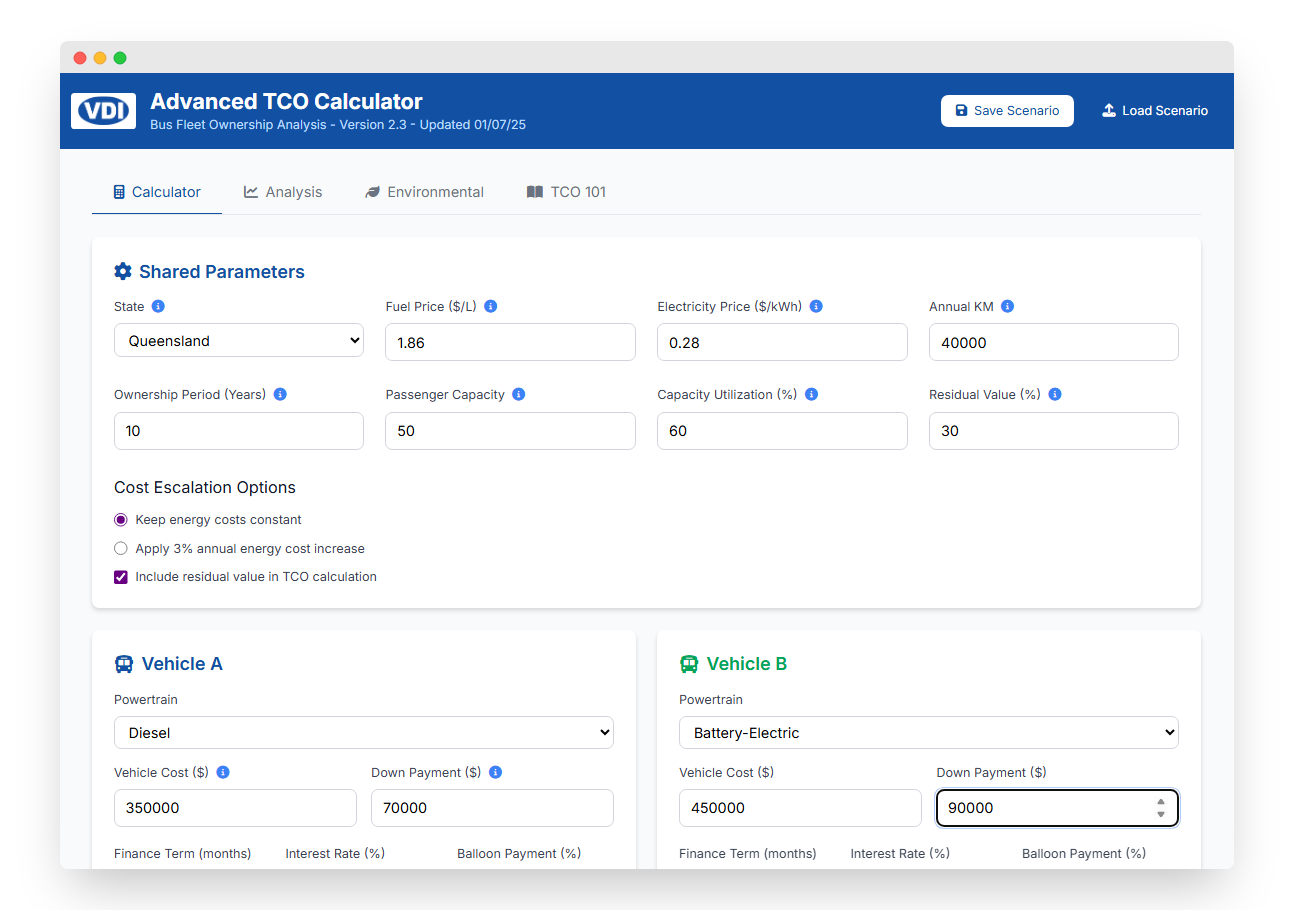1294x910 pixels.
Task: Show info tooltip for Fuel Price
Action: [x=491, y=307]
